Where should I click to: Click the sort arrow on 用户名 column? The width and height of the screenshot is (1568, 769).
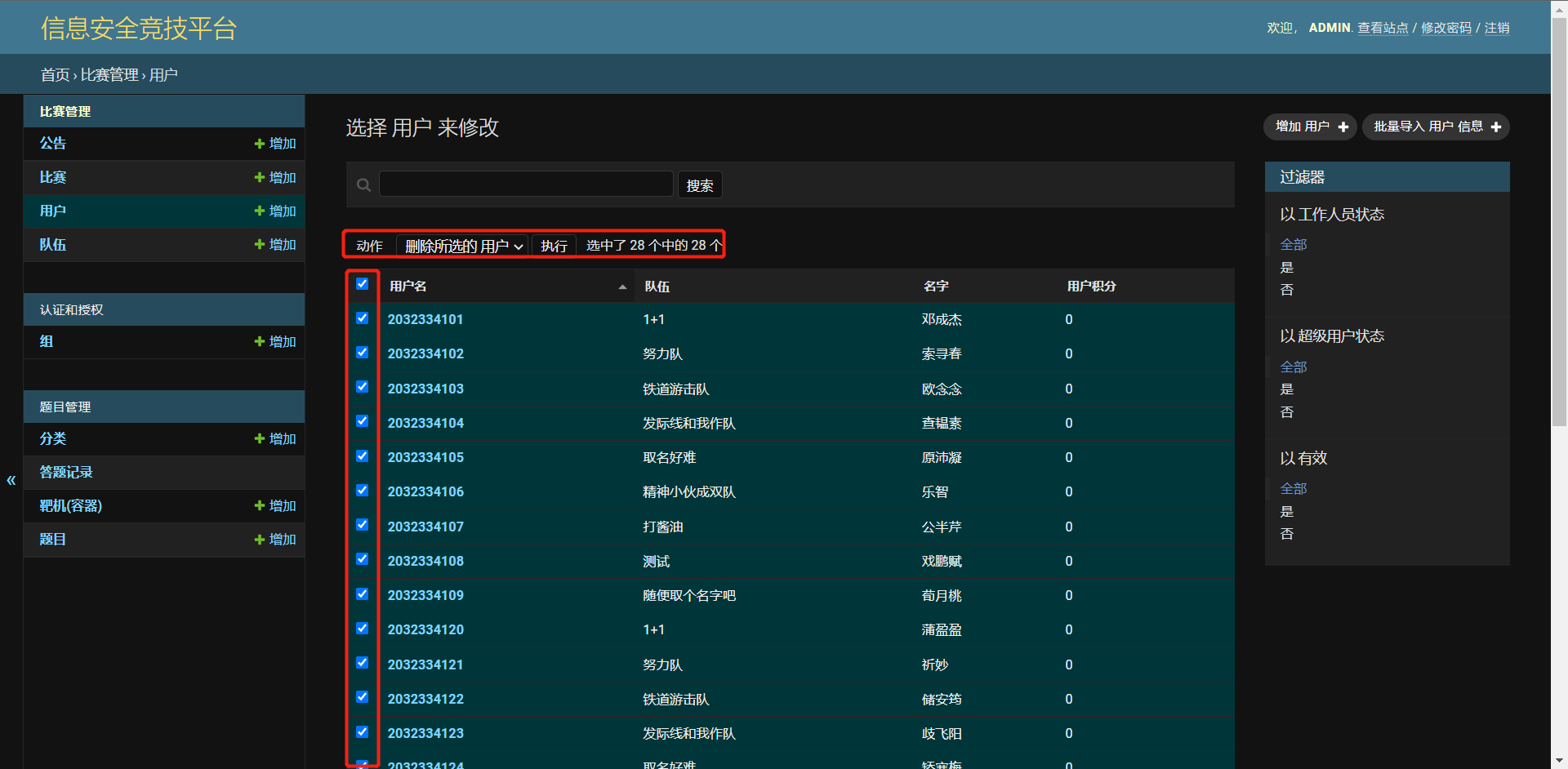(x=622, y=287)
